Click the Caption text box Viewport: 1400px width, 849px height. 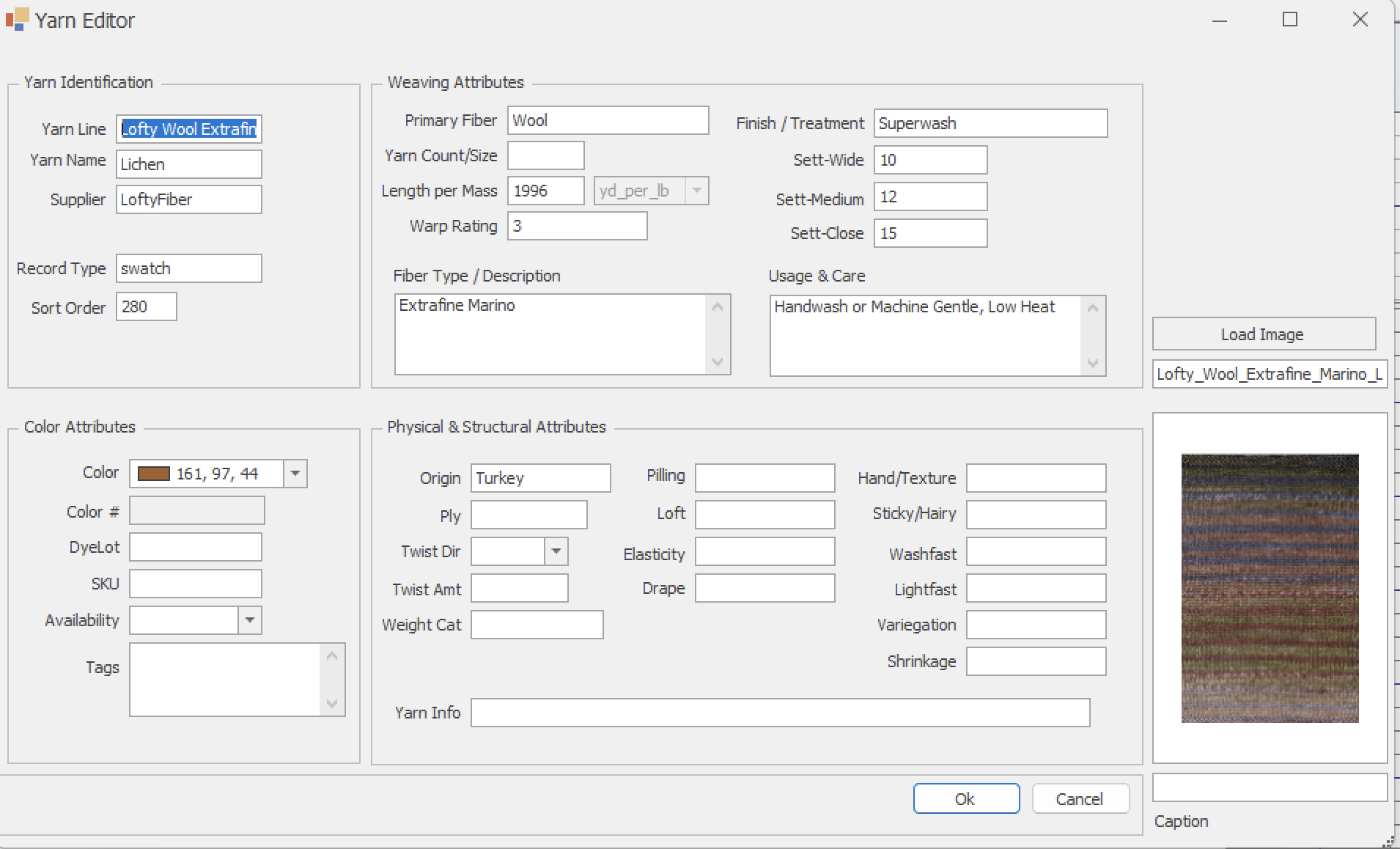(x=1269, y=788)
